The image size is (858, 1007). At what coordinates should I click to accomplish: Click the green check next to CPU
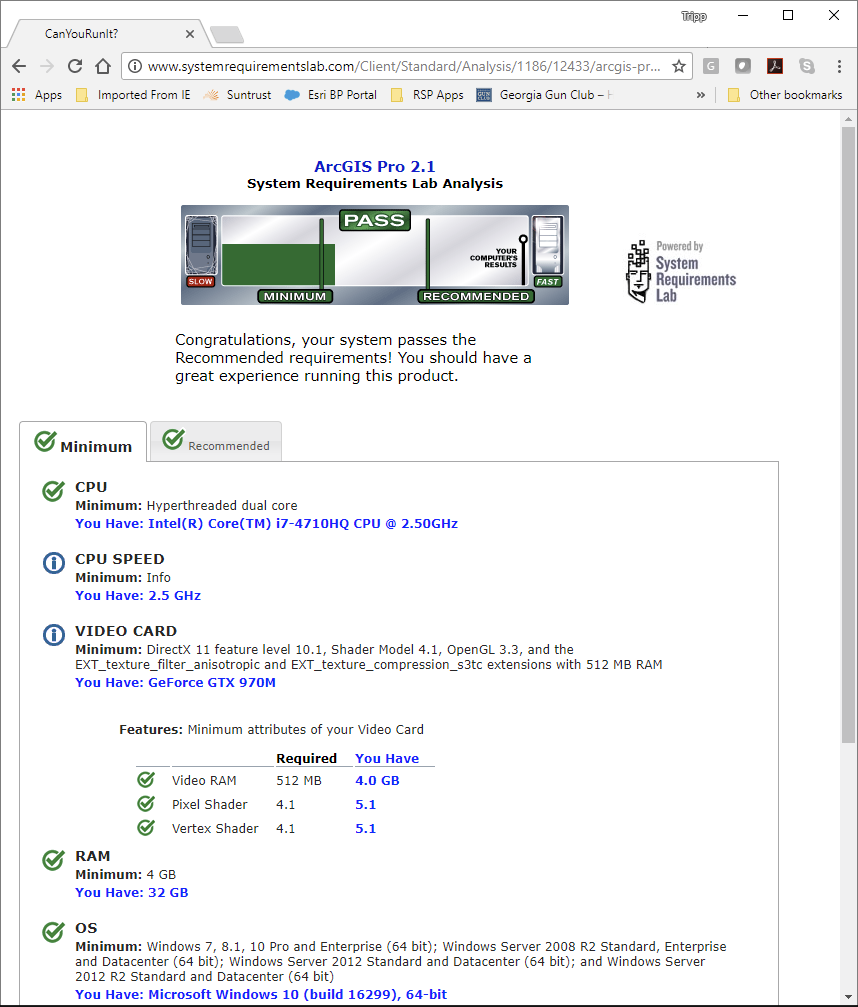53,491
